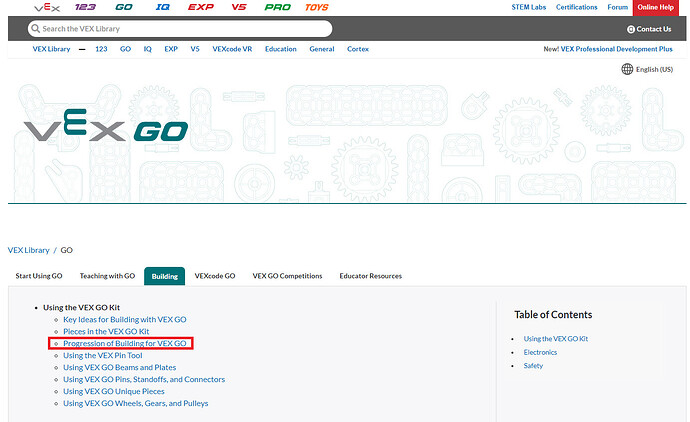690x422 pixels.
Task: Click the Table of Contents heading
Action: pyautogui.click(x=553, y=315)
